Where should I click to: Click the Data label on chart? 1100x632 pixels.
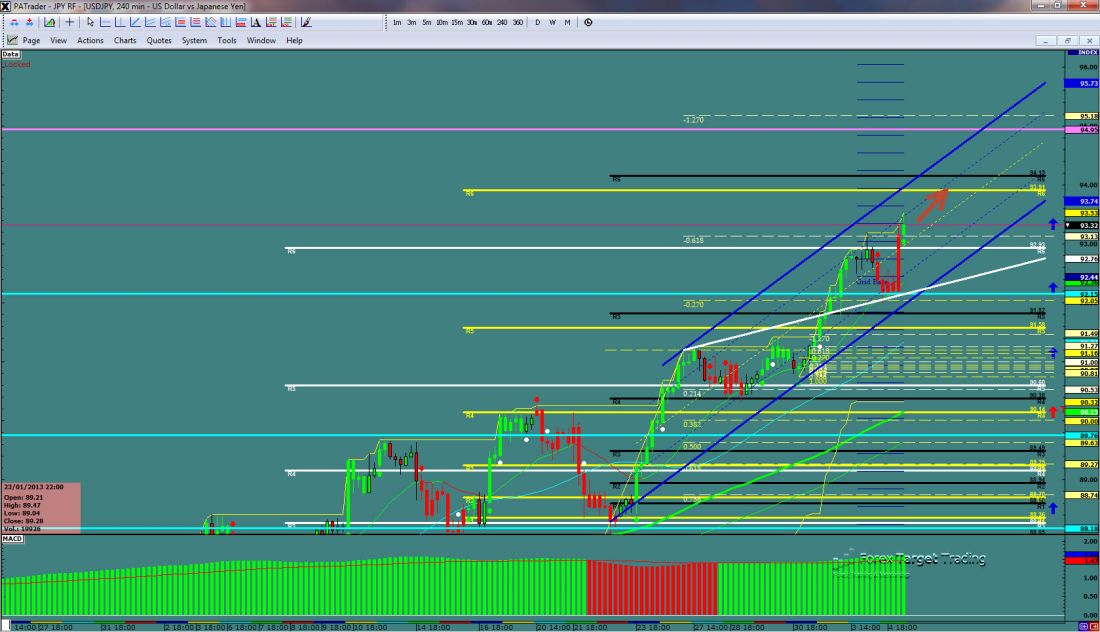coord(12,55)
